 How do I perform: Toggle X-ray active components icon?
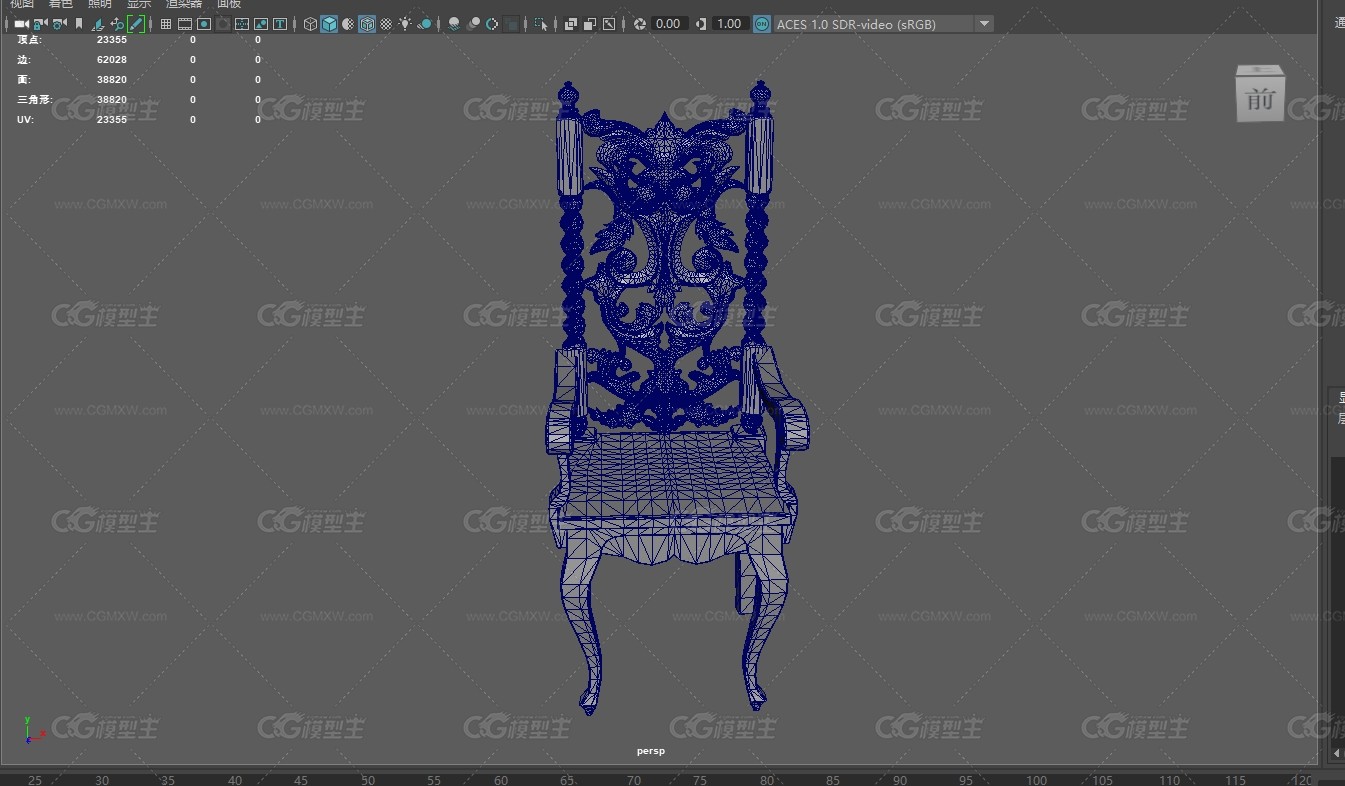pyautogui.click(x=590, y=24)
